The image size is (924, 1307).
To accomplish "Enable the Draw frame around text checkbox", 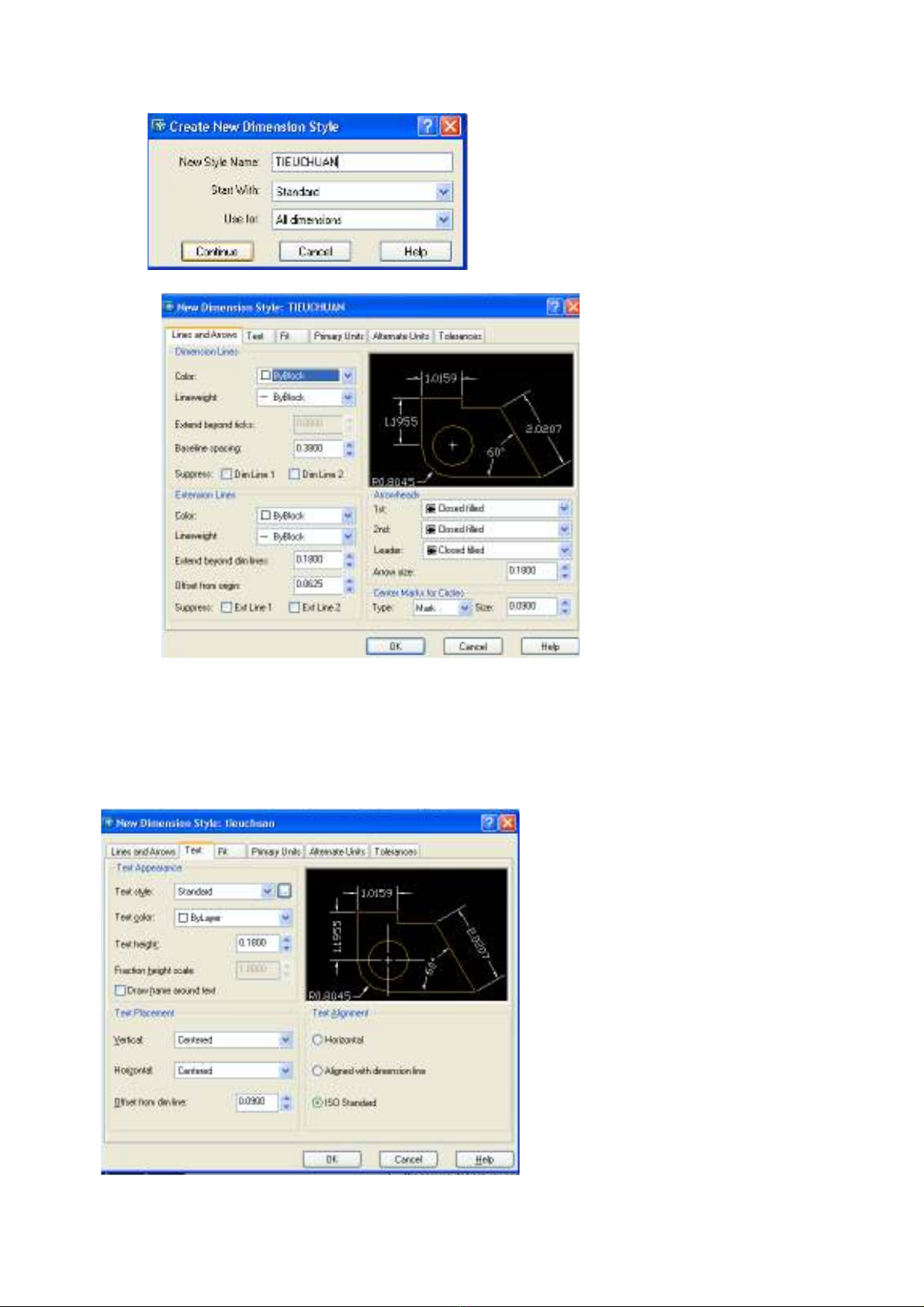I will tap(120, 991).
